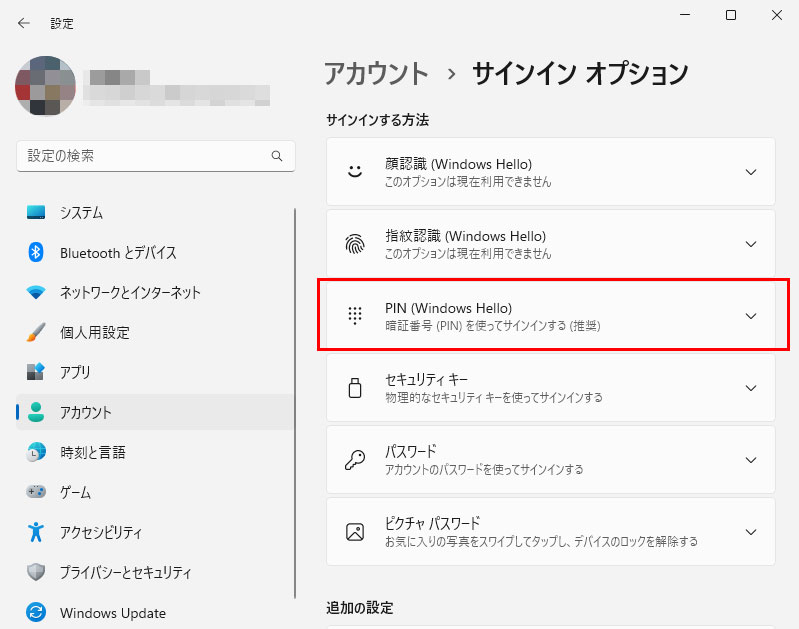
Task: Open アプリ in the sidebar
Action: [x=155, y=372]
